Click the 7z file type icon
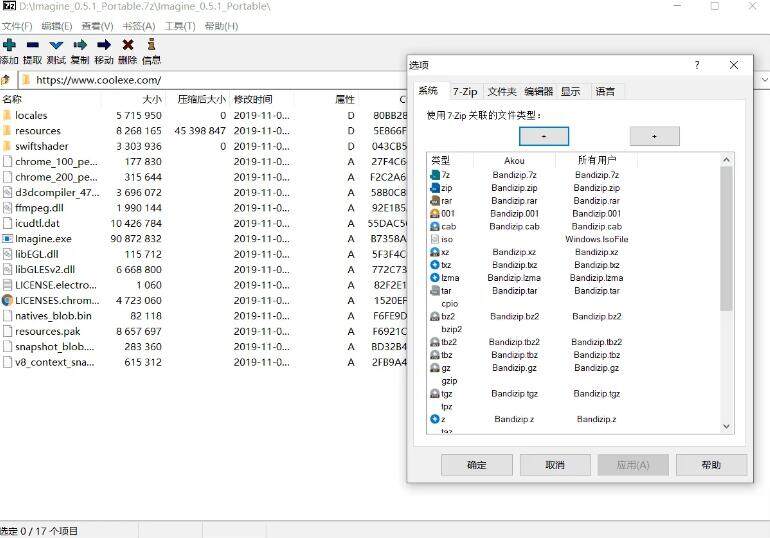 435,175
